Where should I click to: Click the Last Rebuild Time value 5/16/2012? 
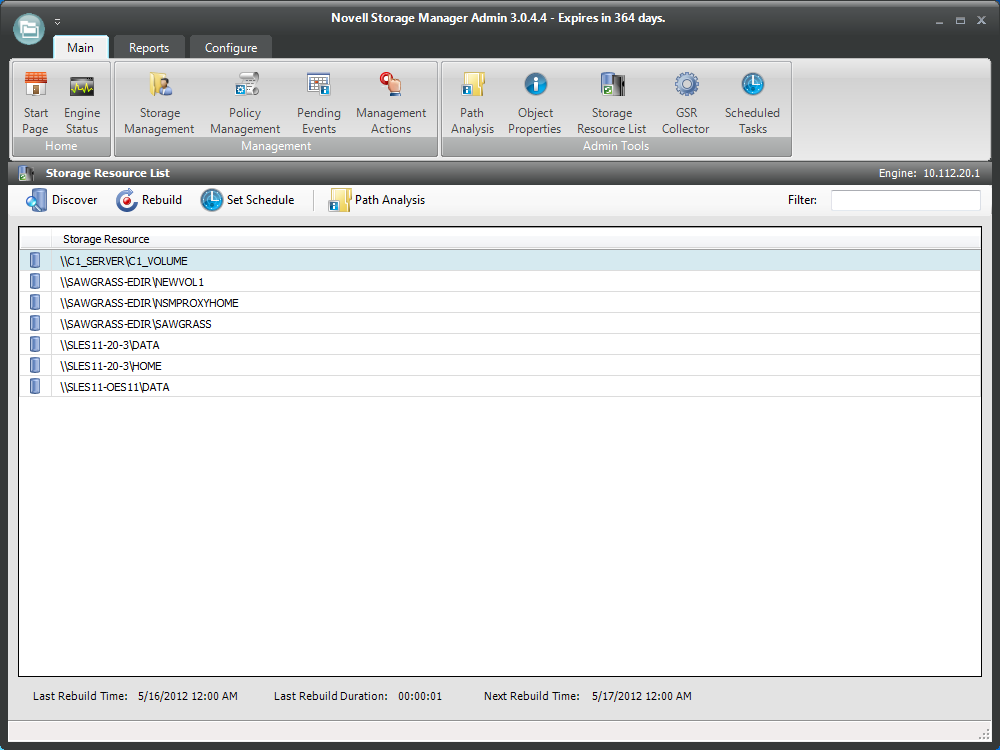(x=188, y=696)
